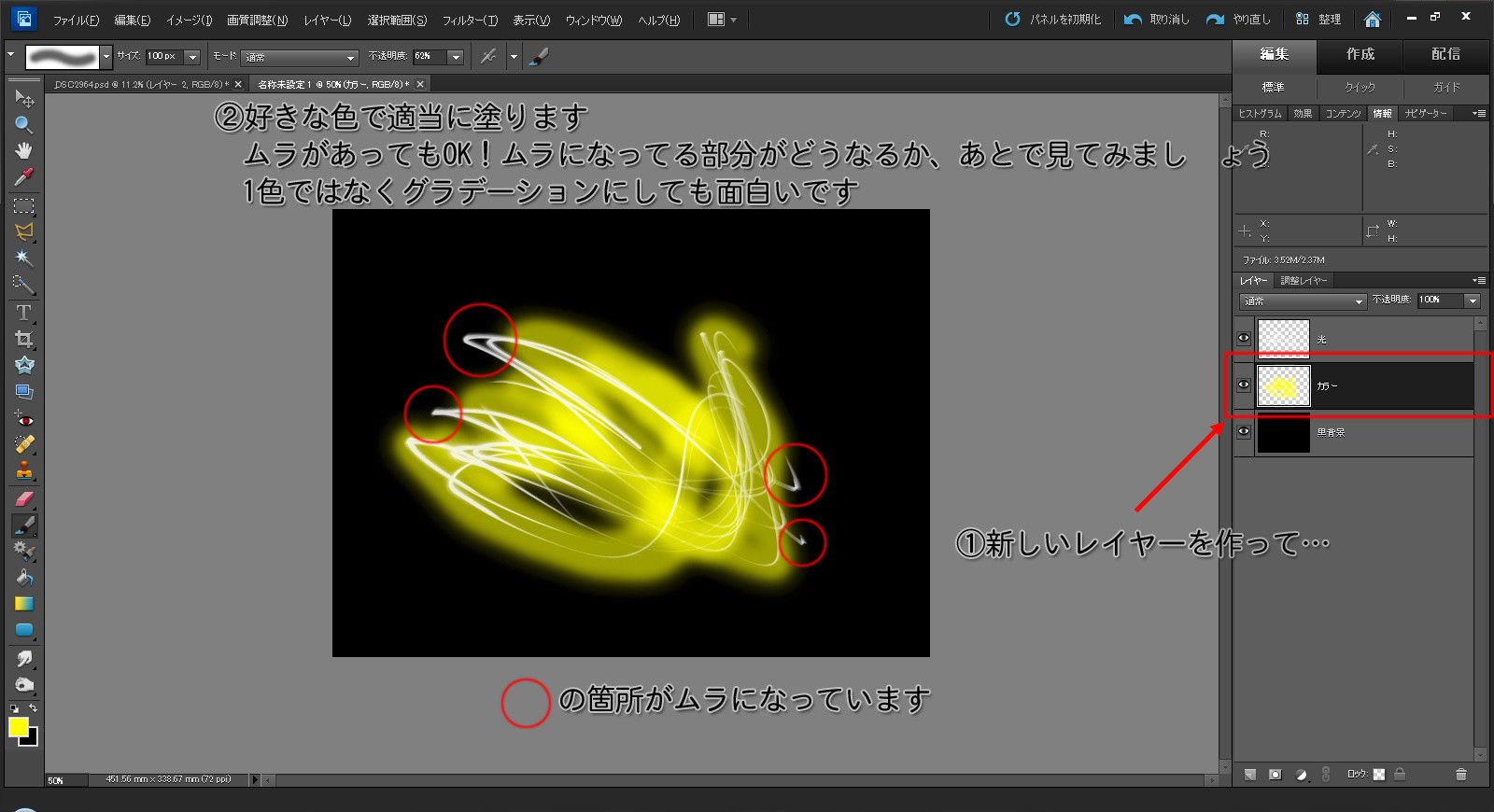The image size is (1494, 812).
Task: Toggle visibility of the カラー layer
Action: click(x=1244, y=385)
